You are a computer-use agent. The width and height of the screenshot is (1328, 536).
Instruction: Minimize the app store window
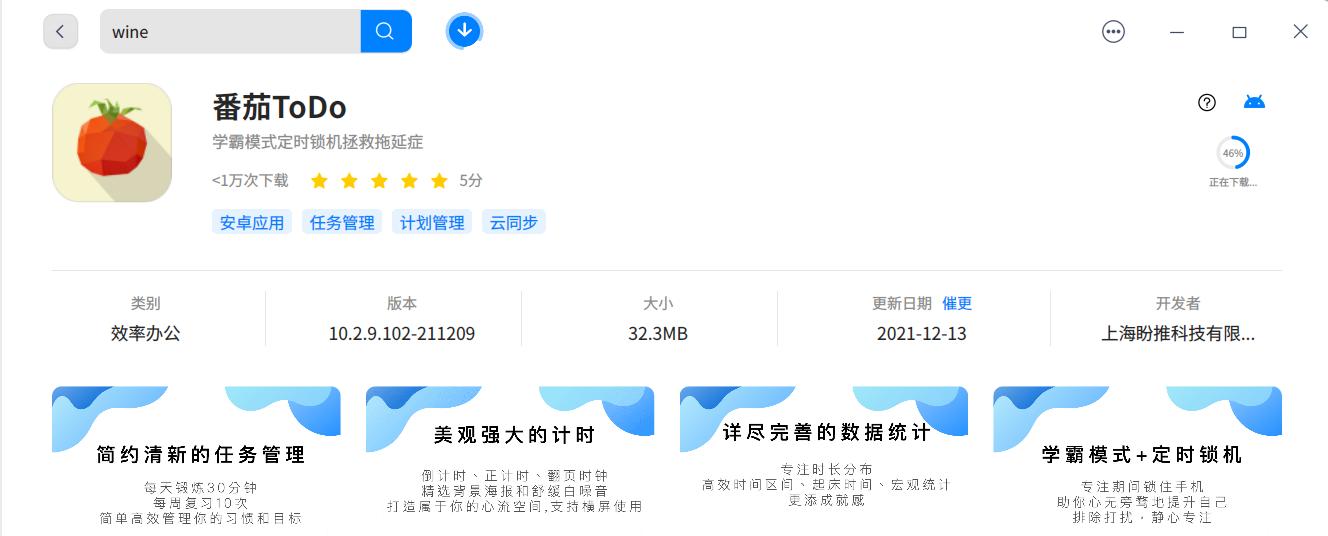1177,32
